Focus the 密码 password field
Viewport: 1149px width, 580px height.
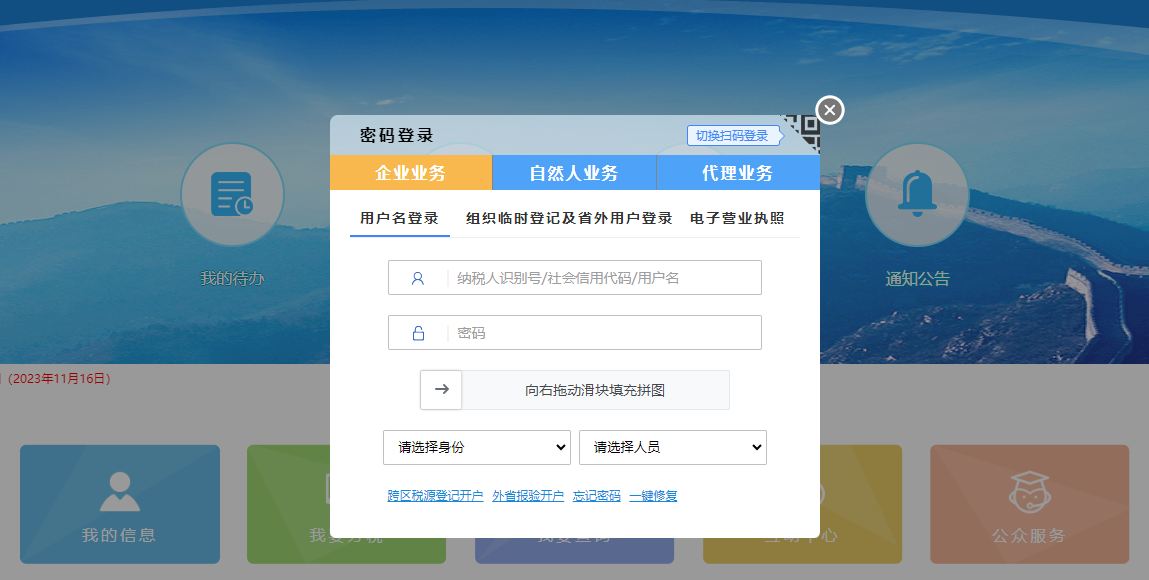(574, 332)
